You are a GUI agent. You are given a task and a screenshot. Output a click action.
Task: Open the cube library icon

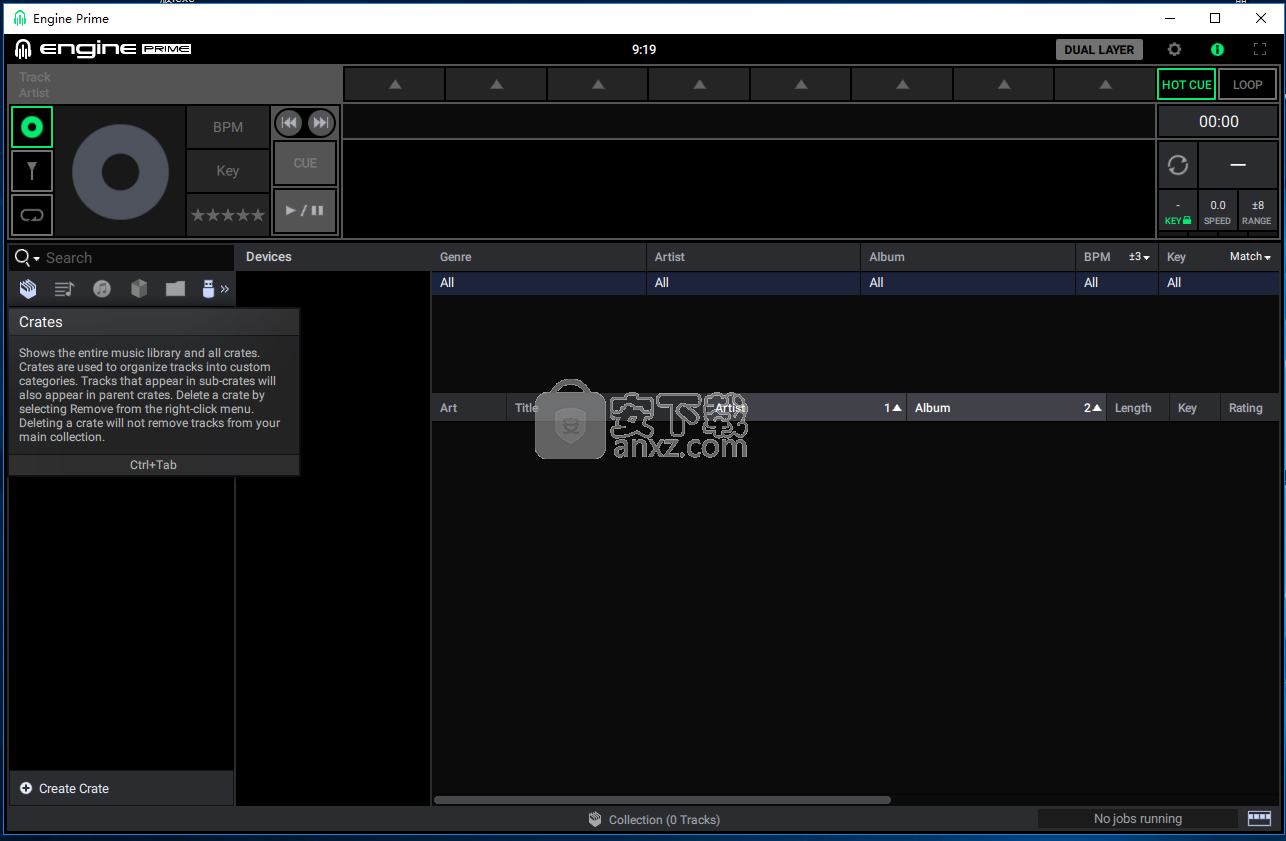139,289
